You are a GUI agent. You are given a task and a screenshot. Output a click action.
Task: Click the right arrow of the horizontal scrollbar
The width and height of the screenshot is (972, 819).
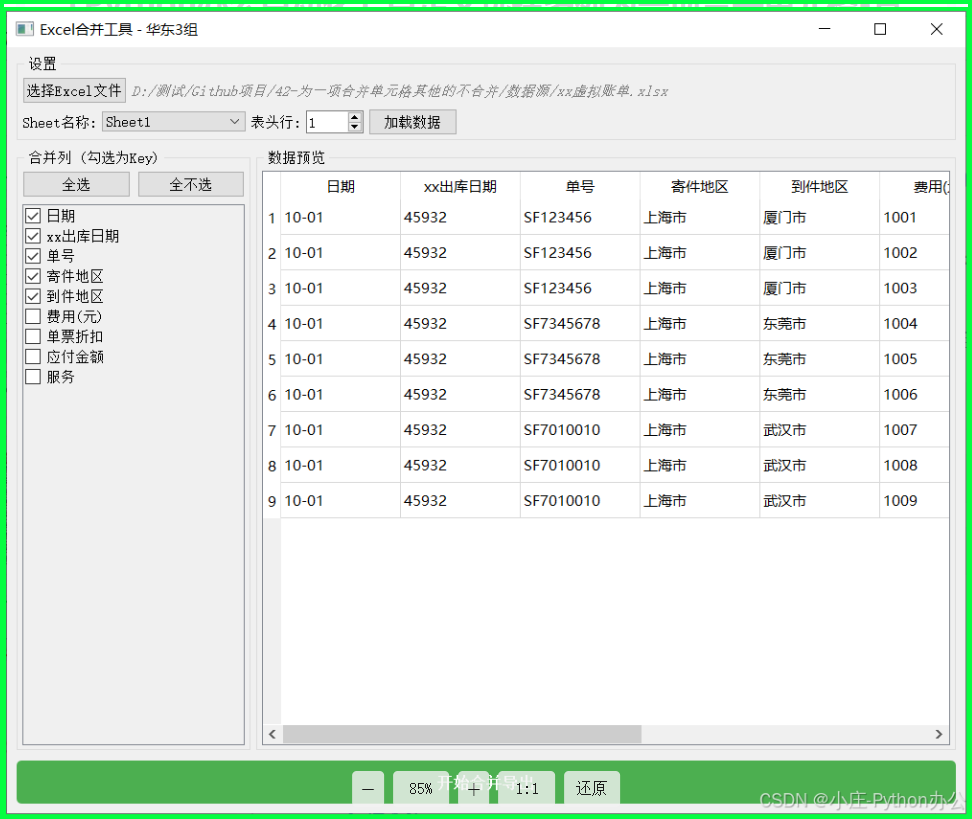point(938,734)
